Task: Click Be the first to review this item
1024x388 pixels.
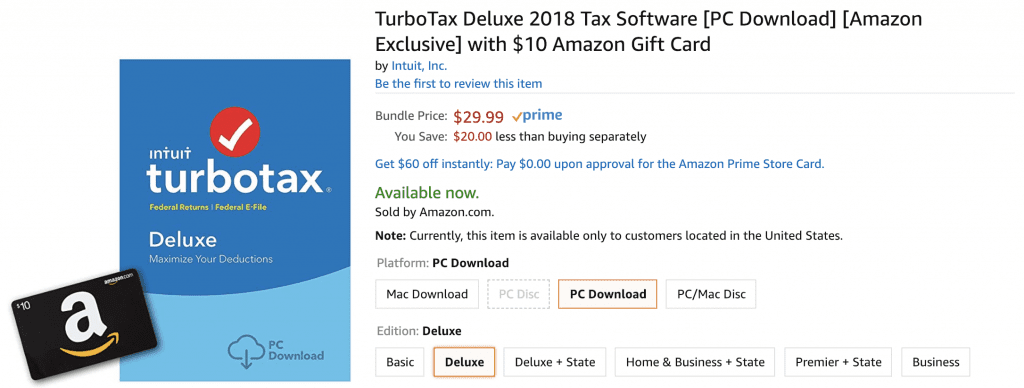Action: tap(458, 84)
